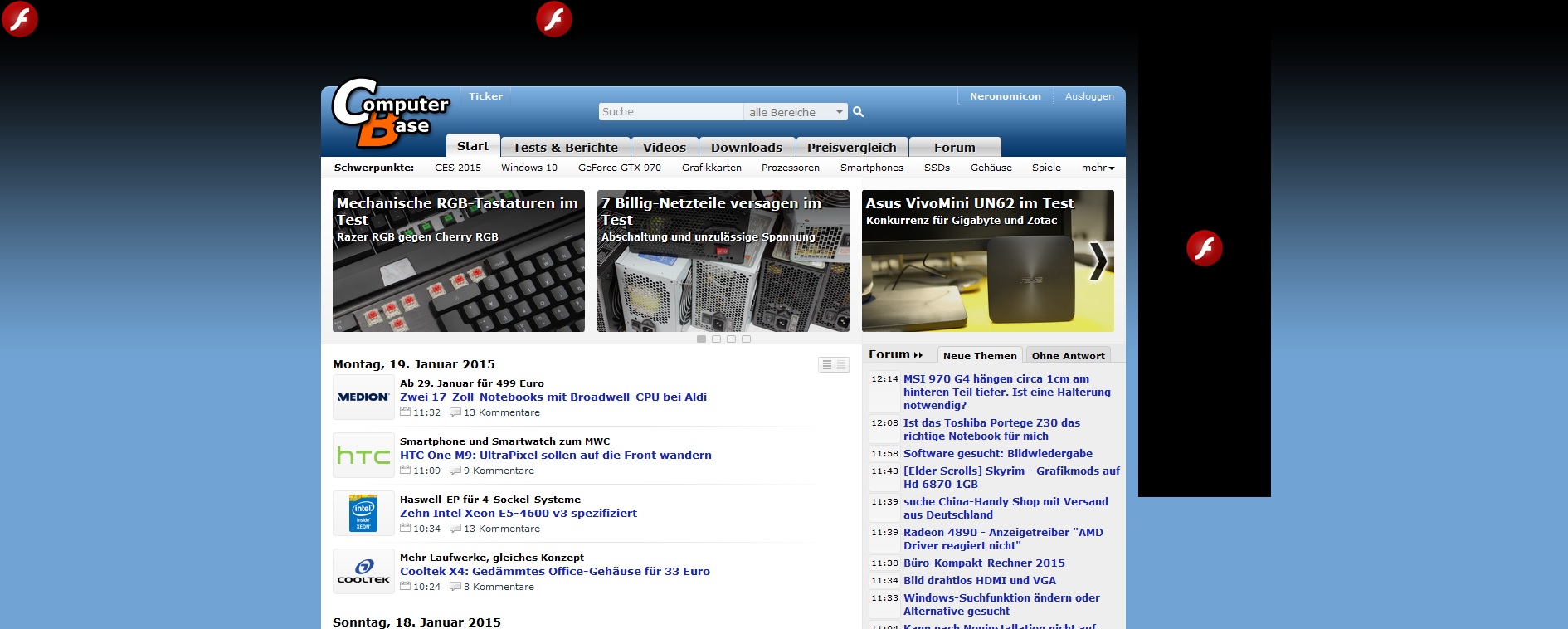This screenshot has width=1568, height=629.
Task: Open Elder Scrolls Skyrim Grafikmods thread
Action: pos(1011,477)
